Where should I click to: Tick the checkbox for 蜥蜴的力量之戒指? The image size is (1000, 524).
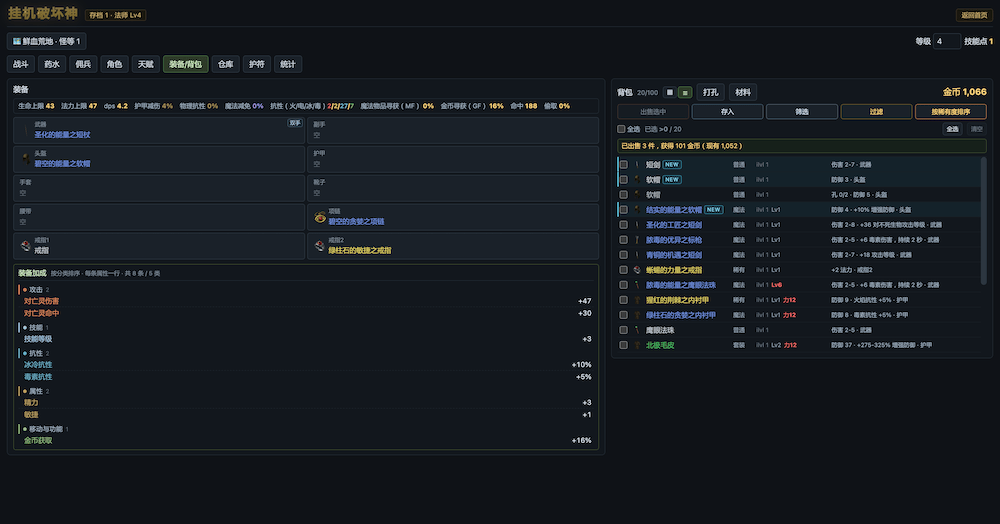pos(624,270)
